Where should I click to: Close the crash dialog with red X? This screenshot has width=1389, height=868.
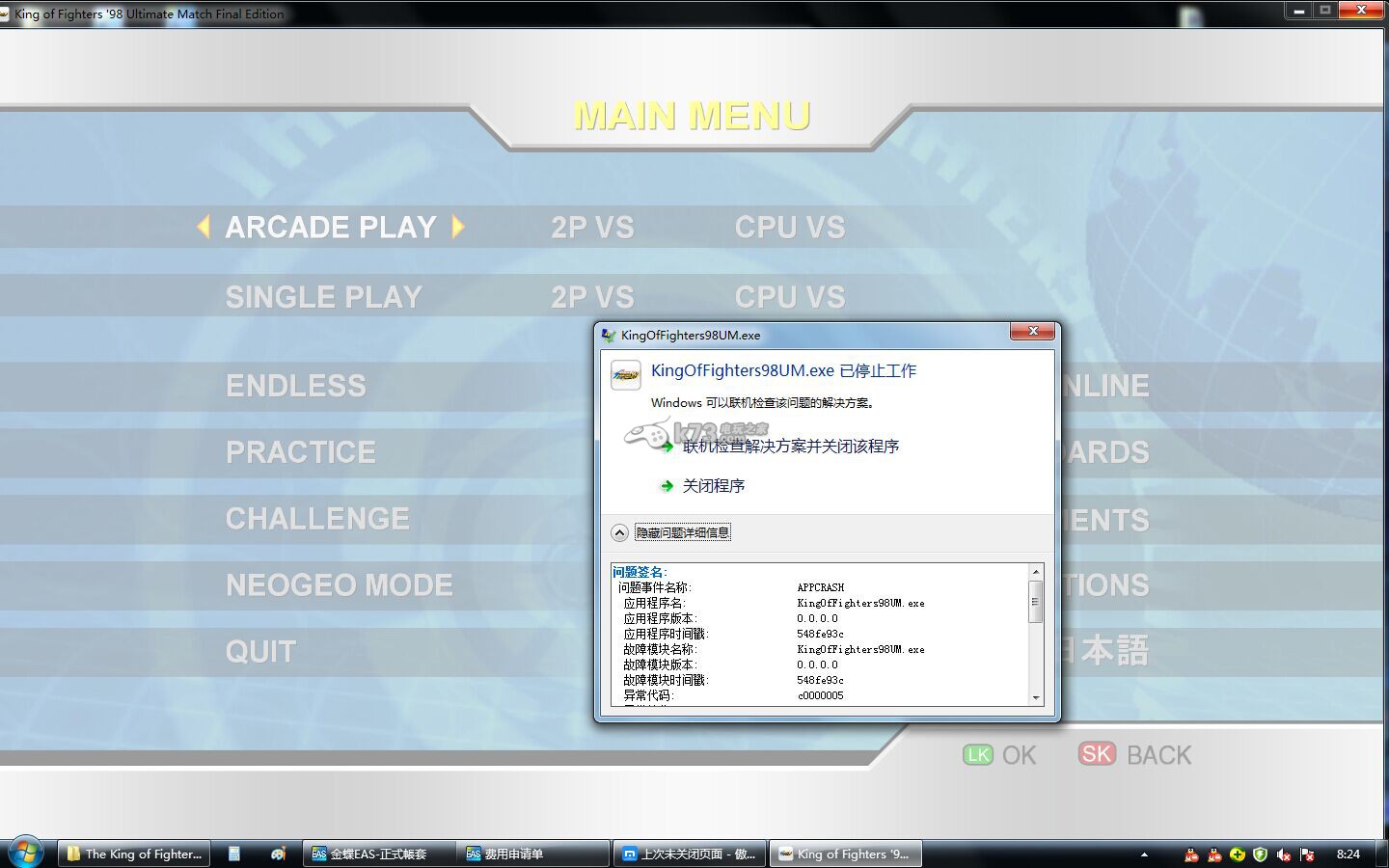click(1032, 331)
